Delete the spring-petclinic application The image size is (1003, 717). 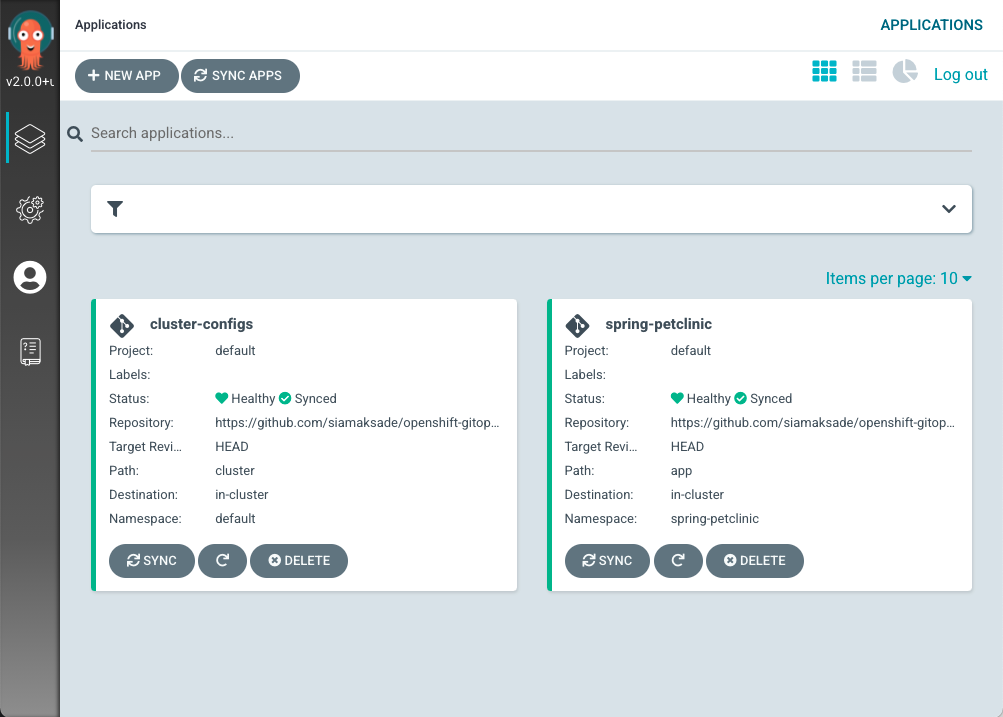click(x=755, y=560)
